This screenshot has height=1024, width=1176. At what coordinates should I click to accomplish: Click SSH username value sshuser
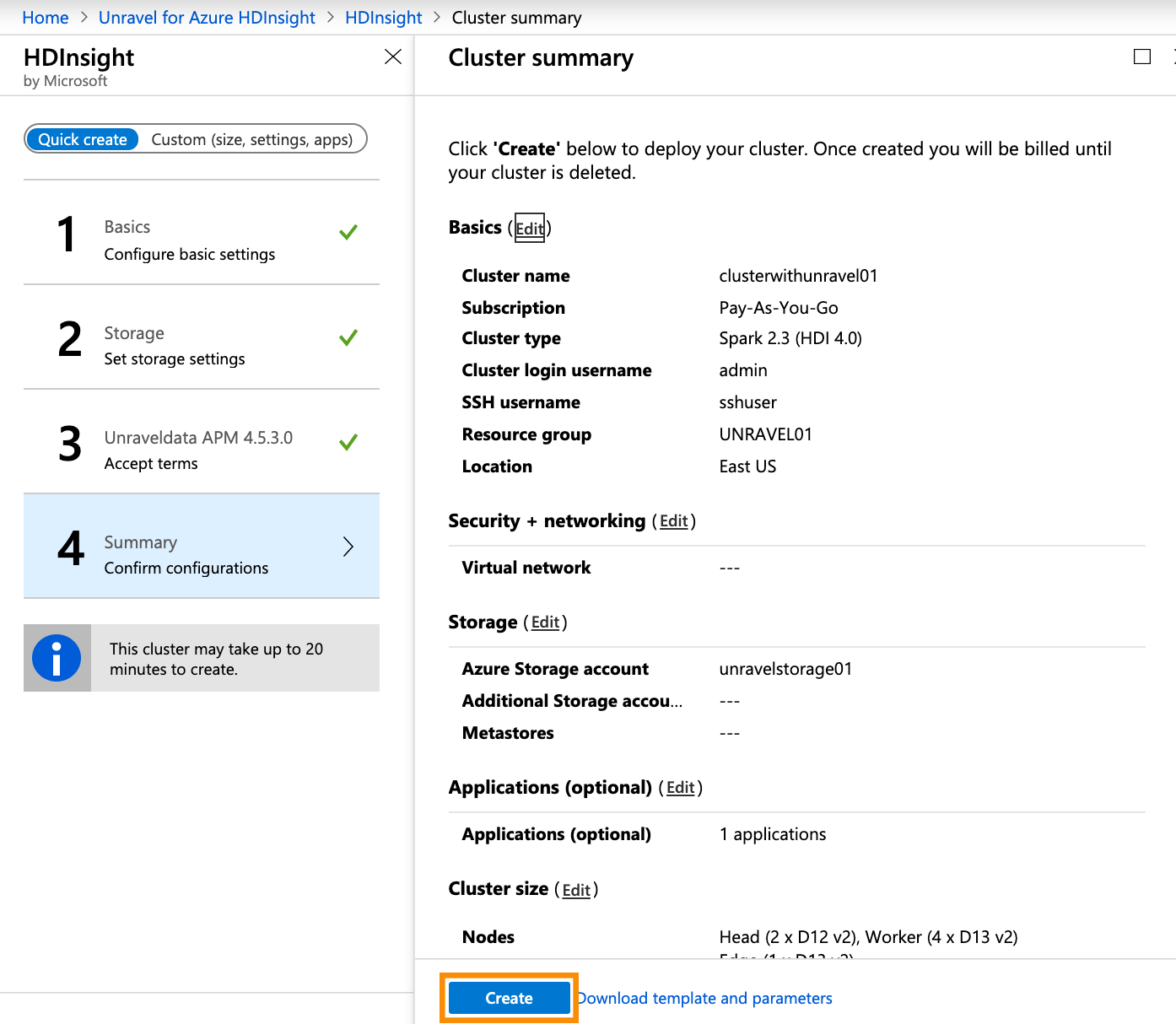point(748,402)
